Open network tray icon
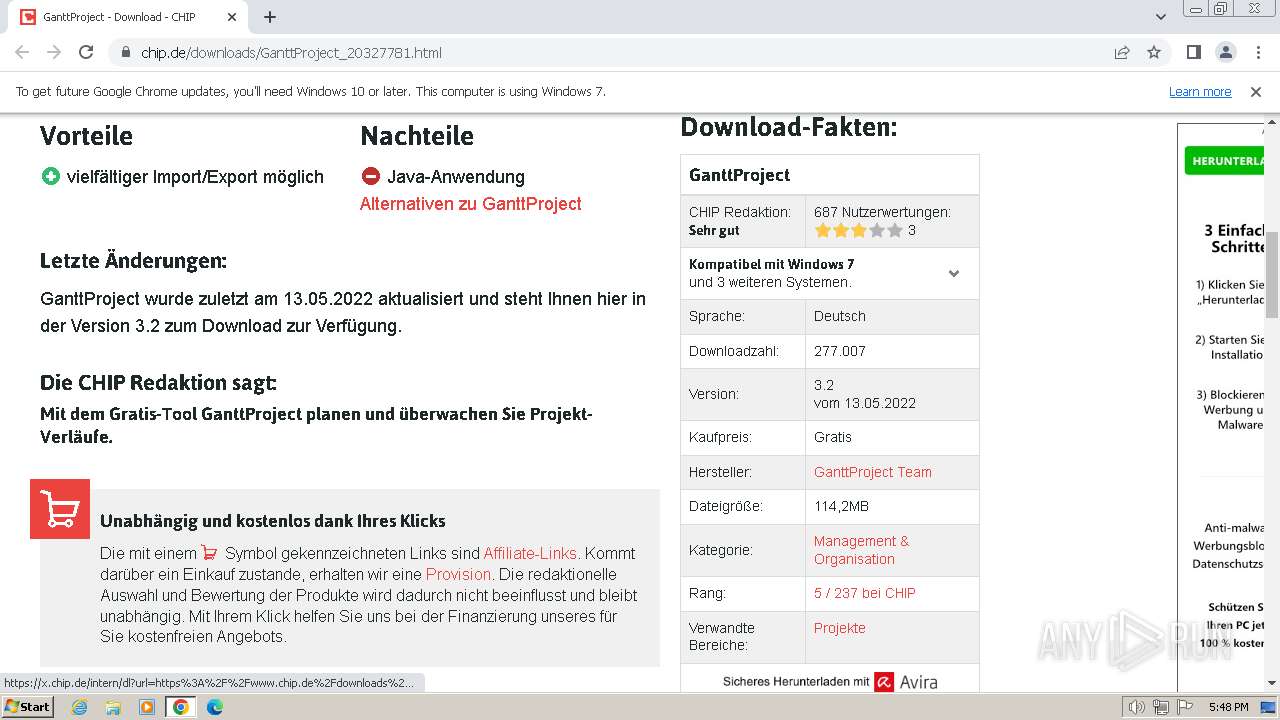1280x720 pixels. (1161, 707)
